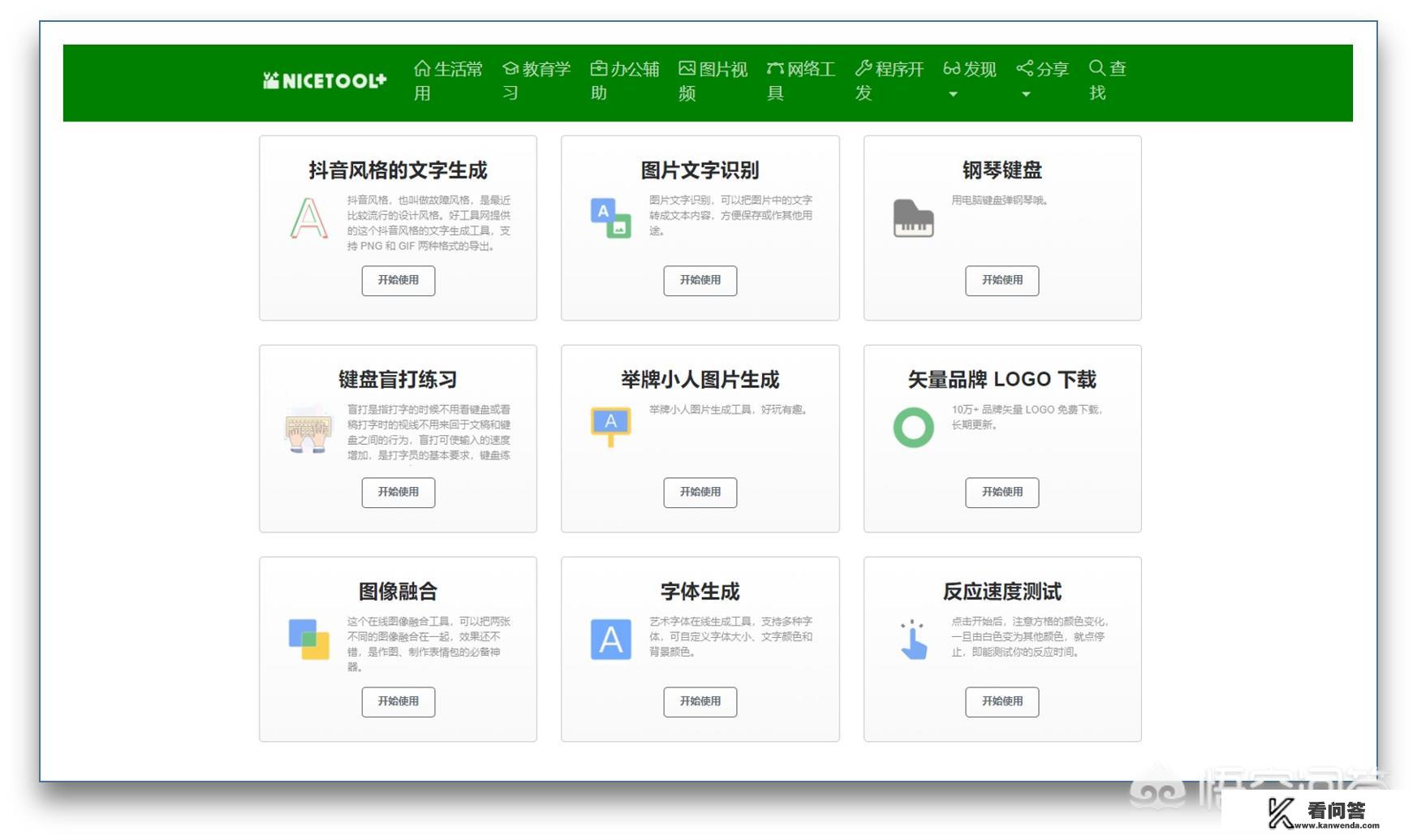Click the home icon beside 生活常用
The height and width of the screenshot is (840, 1417).
(422, 68)
